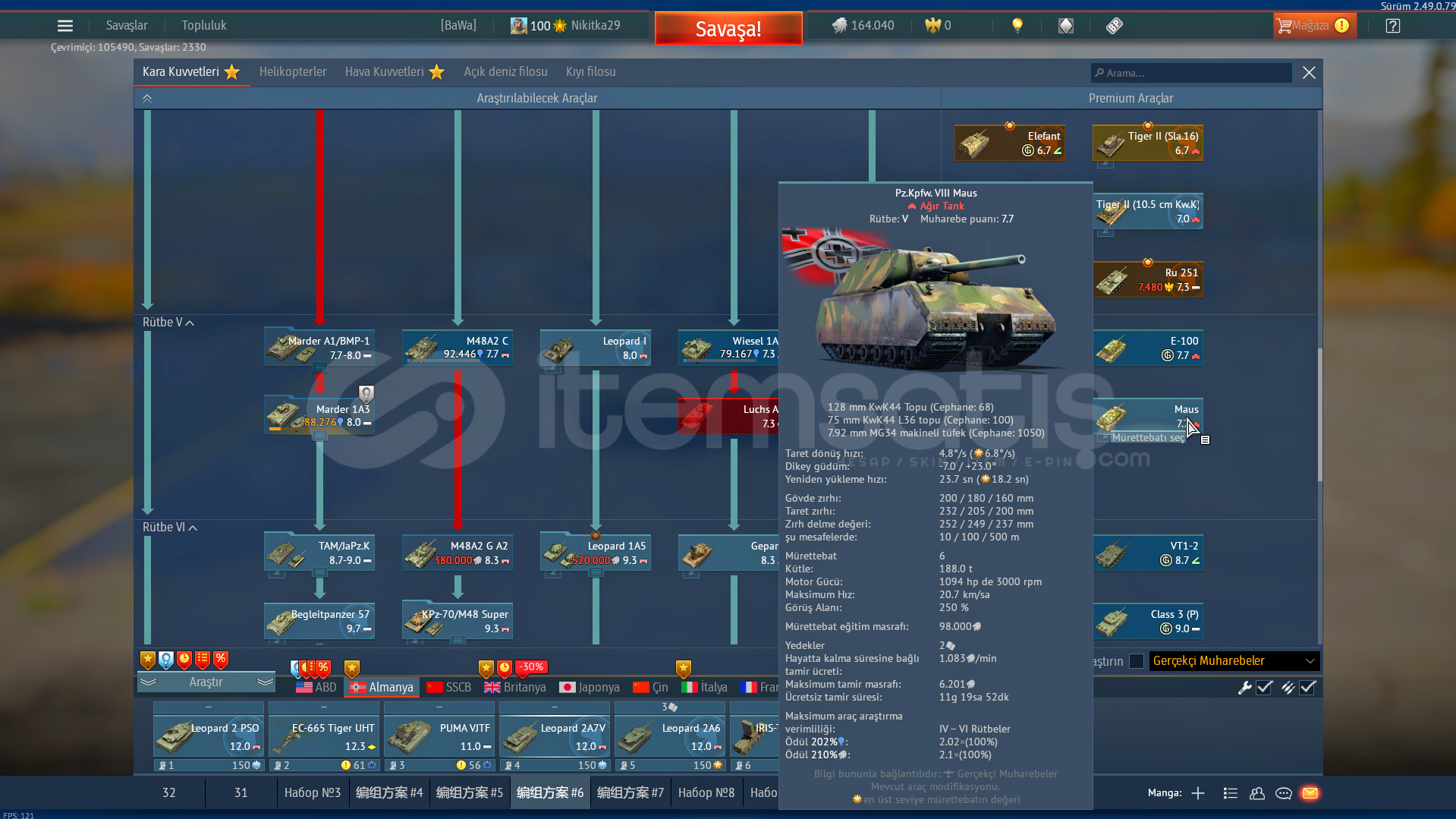Select the Leopard 2A7V crew slot
Image resolution: width=1456 pixels, height=819 pixels.
[555, 736]
